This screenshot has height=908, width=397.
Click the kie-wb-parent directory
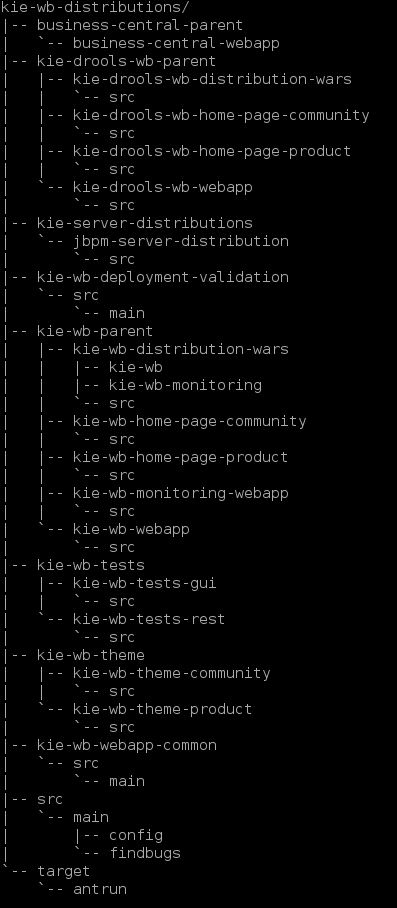click(x=95, y=331)
